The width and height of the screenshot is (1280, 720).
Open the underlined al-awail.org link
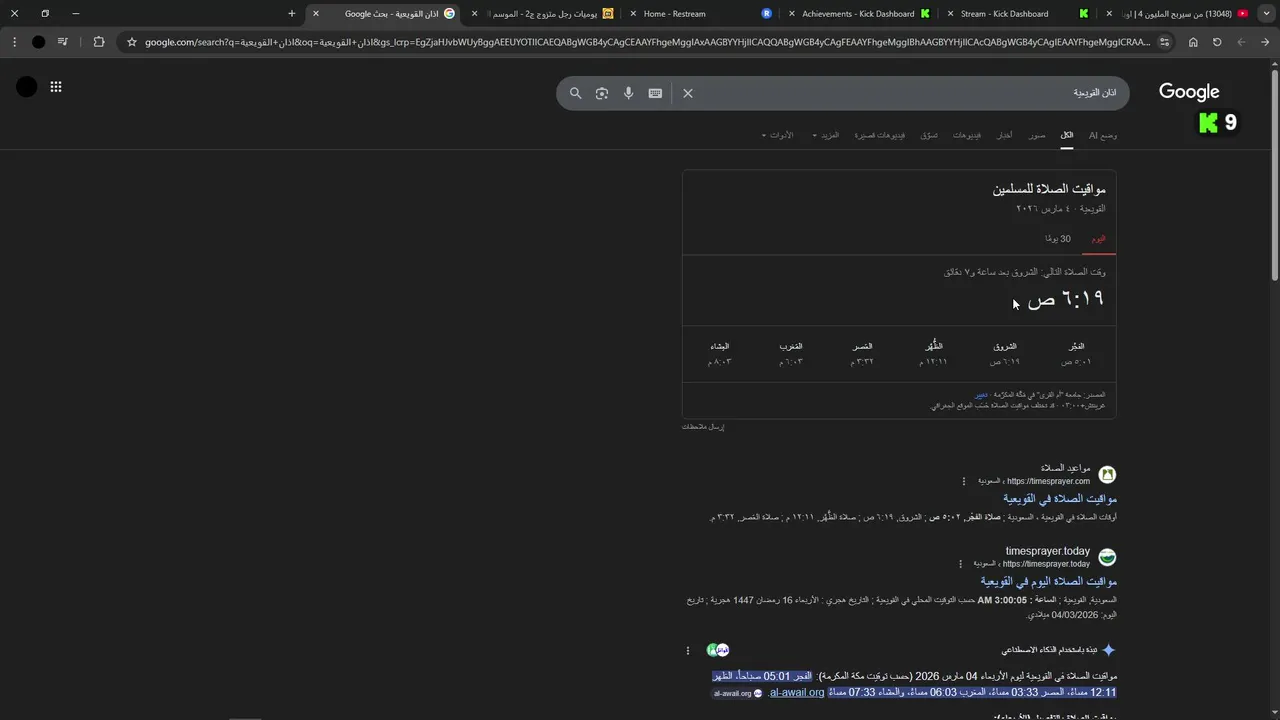click(x=796, y=692)
